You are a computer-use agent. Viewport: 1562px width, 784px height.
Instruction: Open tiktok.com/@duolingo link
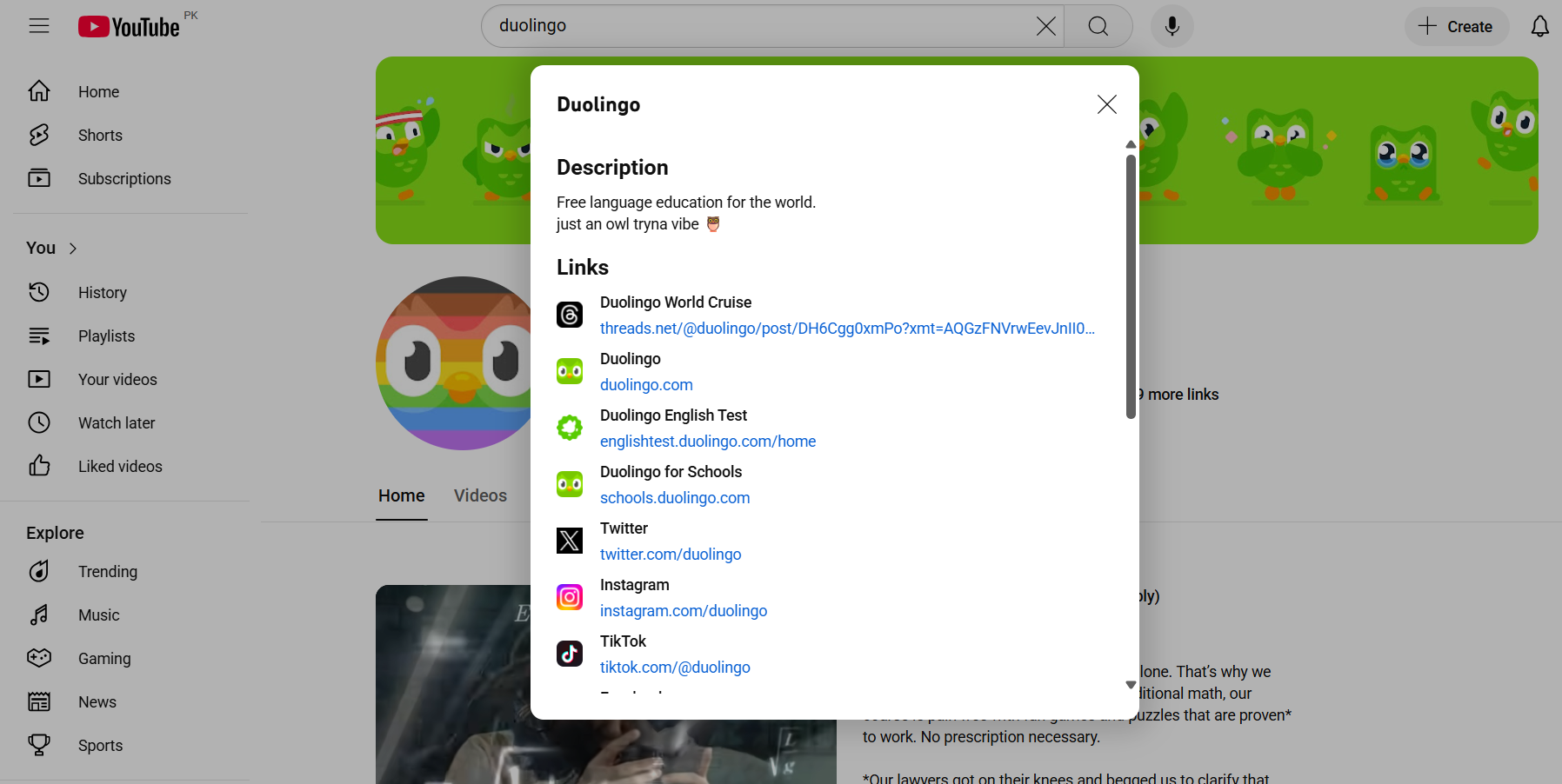coord(675,668)
